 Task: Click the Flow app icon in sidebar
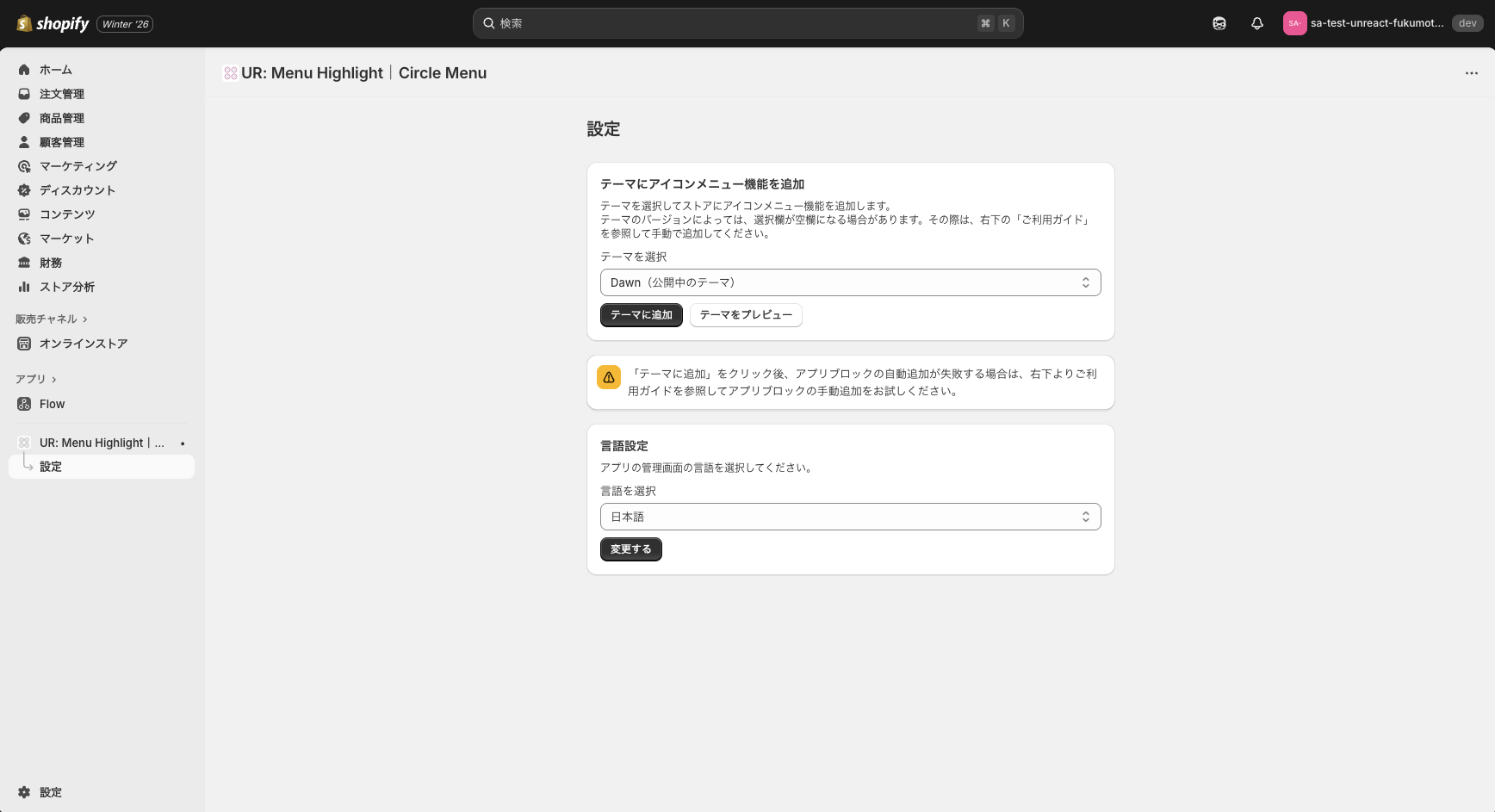(x=24, y=404)
